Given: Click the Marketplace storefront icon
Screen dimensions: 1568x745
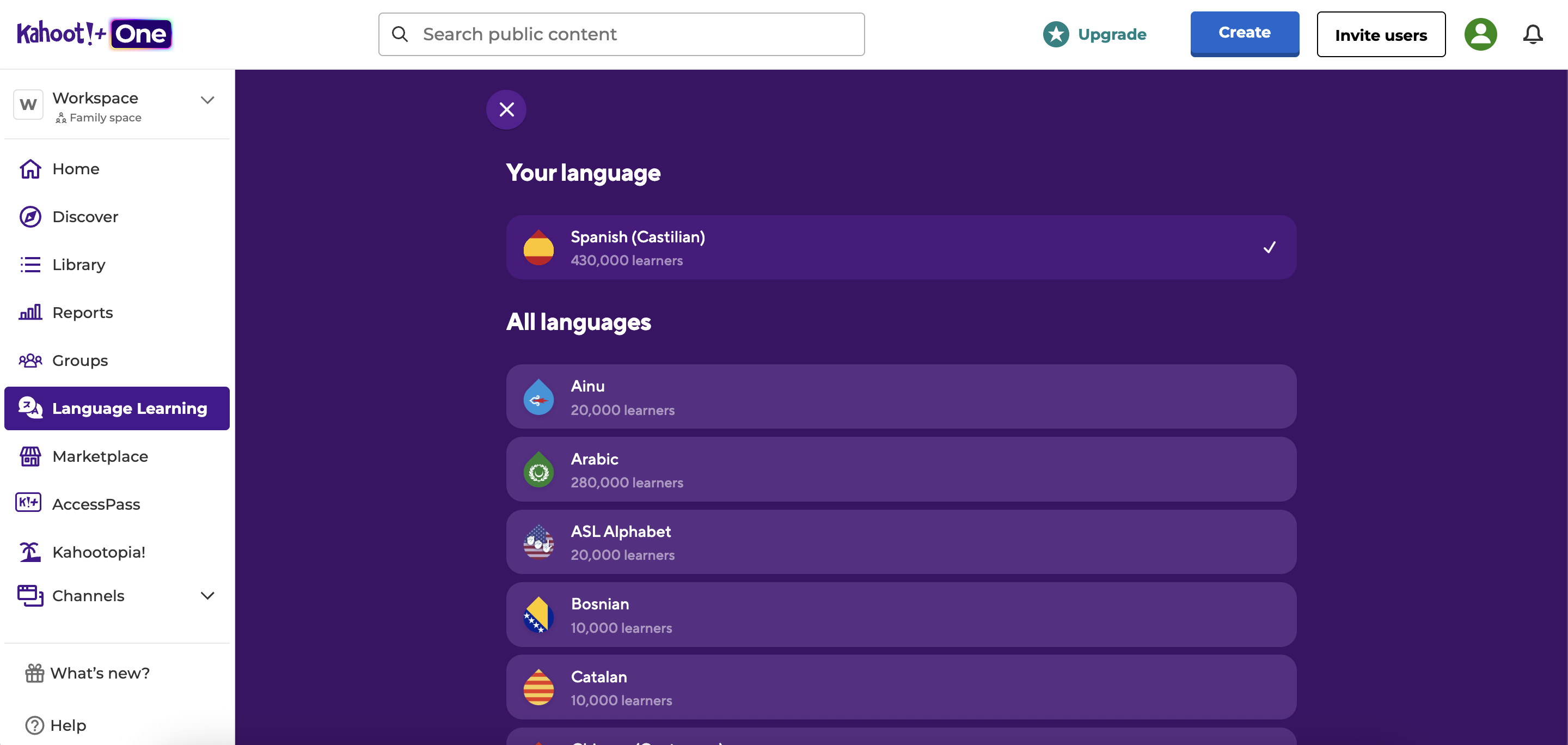Looking at the screenshot, I should 30,456.
